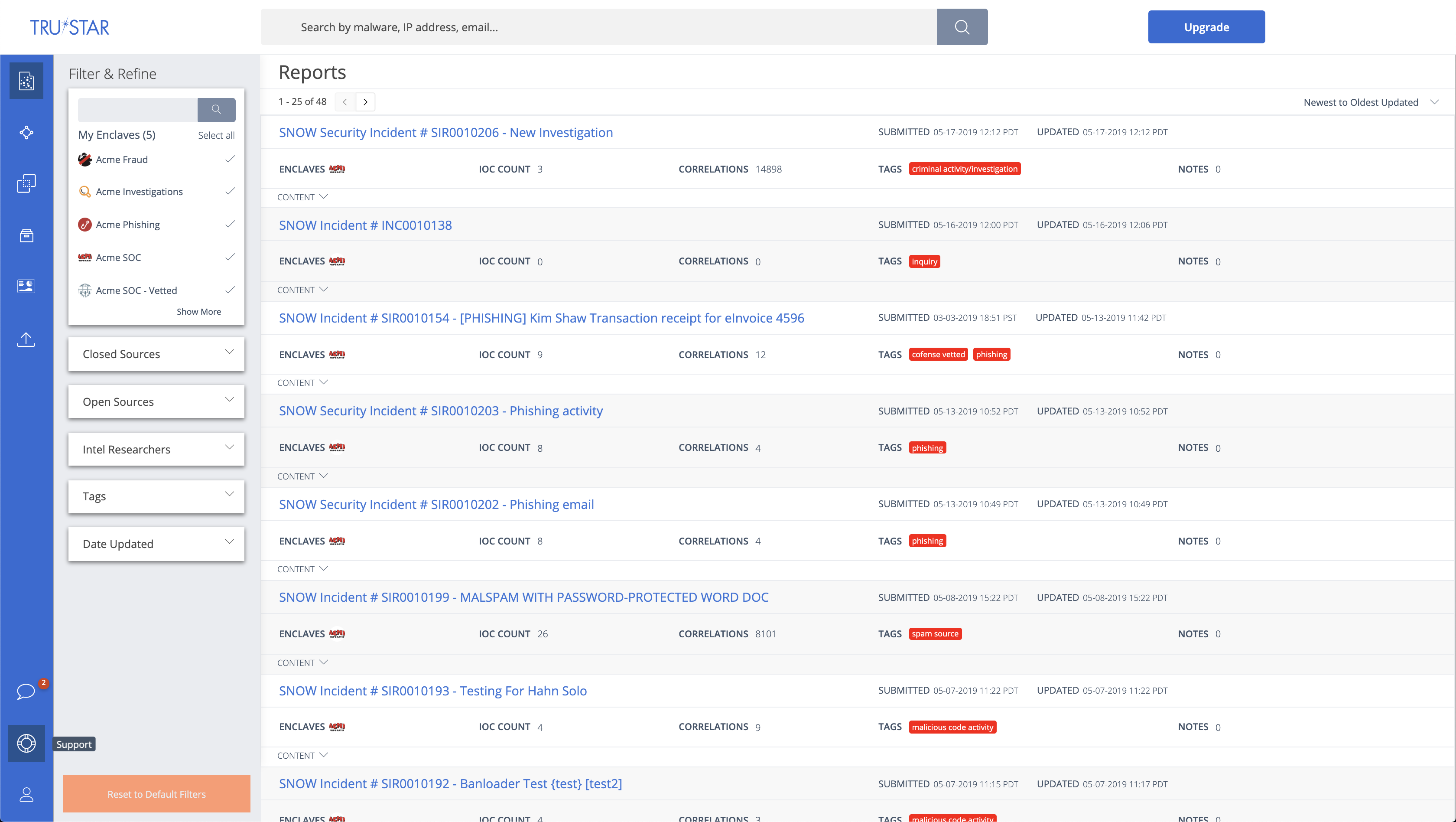Screen dimensions: 1456x822
Task: Toggle Acme Investigations enclave checkmark
Action: point(230,191)
